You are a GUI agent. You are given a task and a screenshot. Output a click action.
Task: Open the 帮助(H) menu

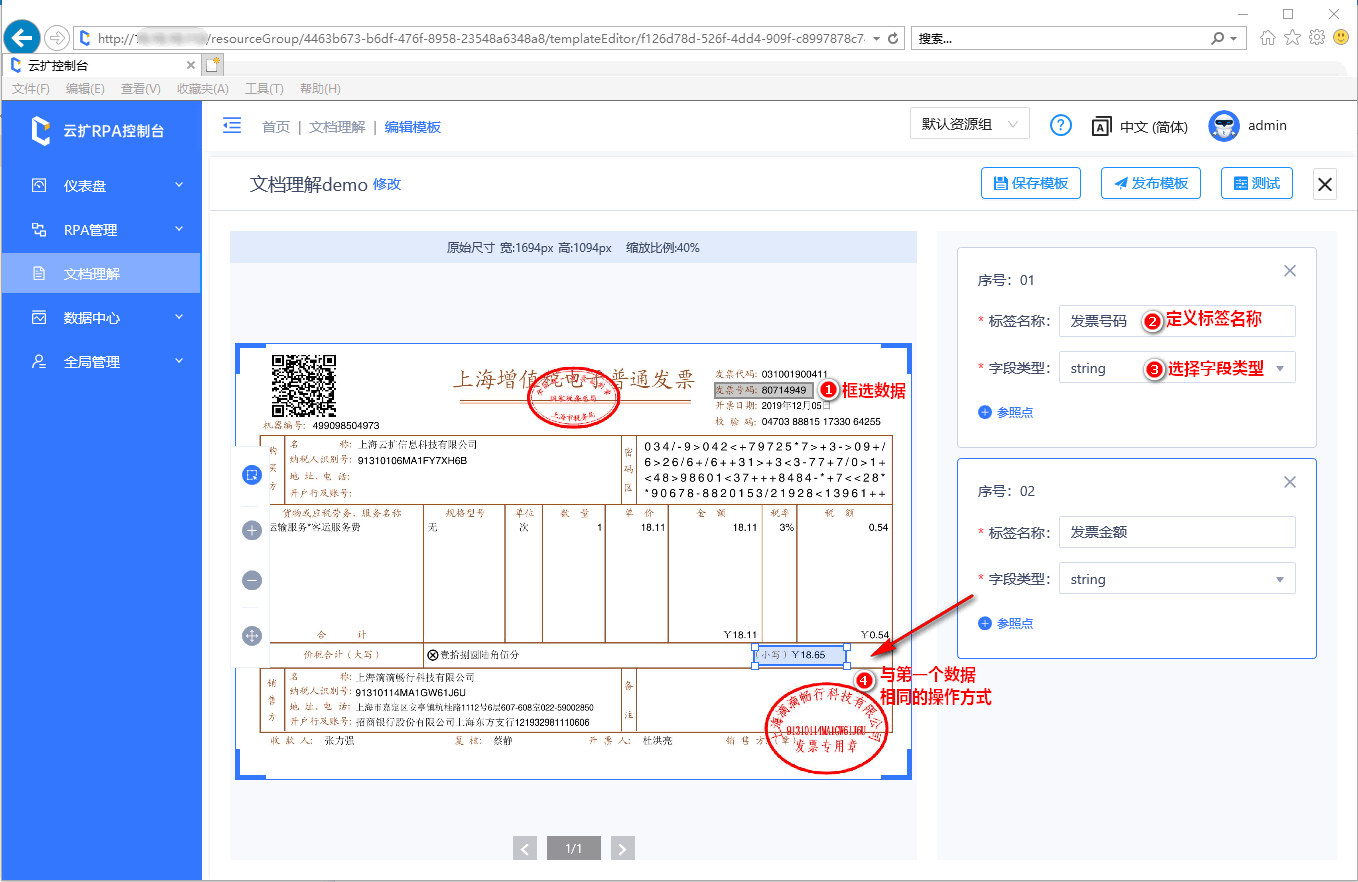click(x=320, y=89)
